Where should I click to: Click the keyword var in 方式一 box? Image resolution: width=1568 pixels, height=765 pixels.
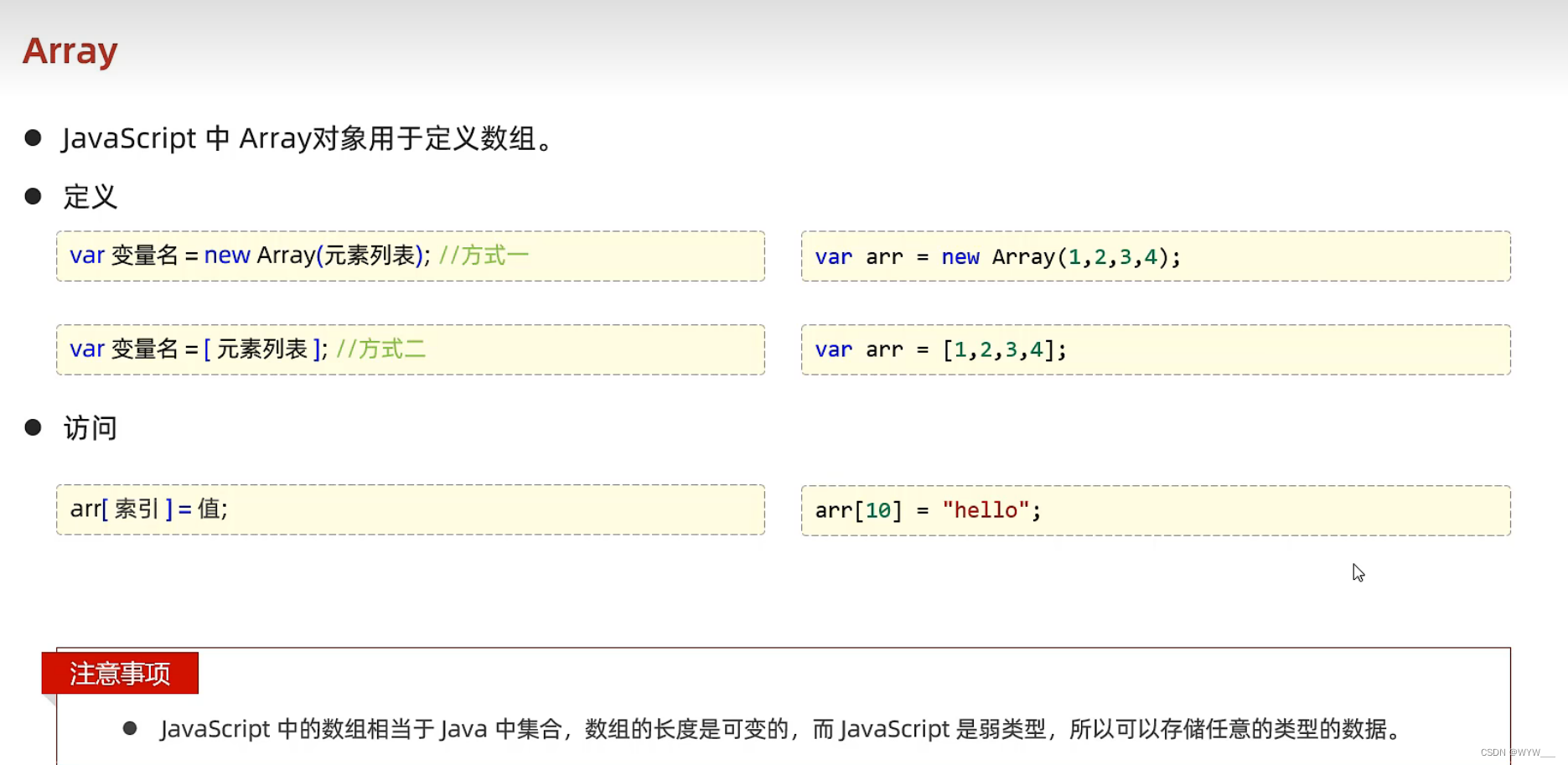(86, 256)
